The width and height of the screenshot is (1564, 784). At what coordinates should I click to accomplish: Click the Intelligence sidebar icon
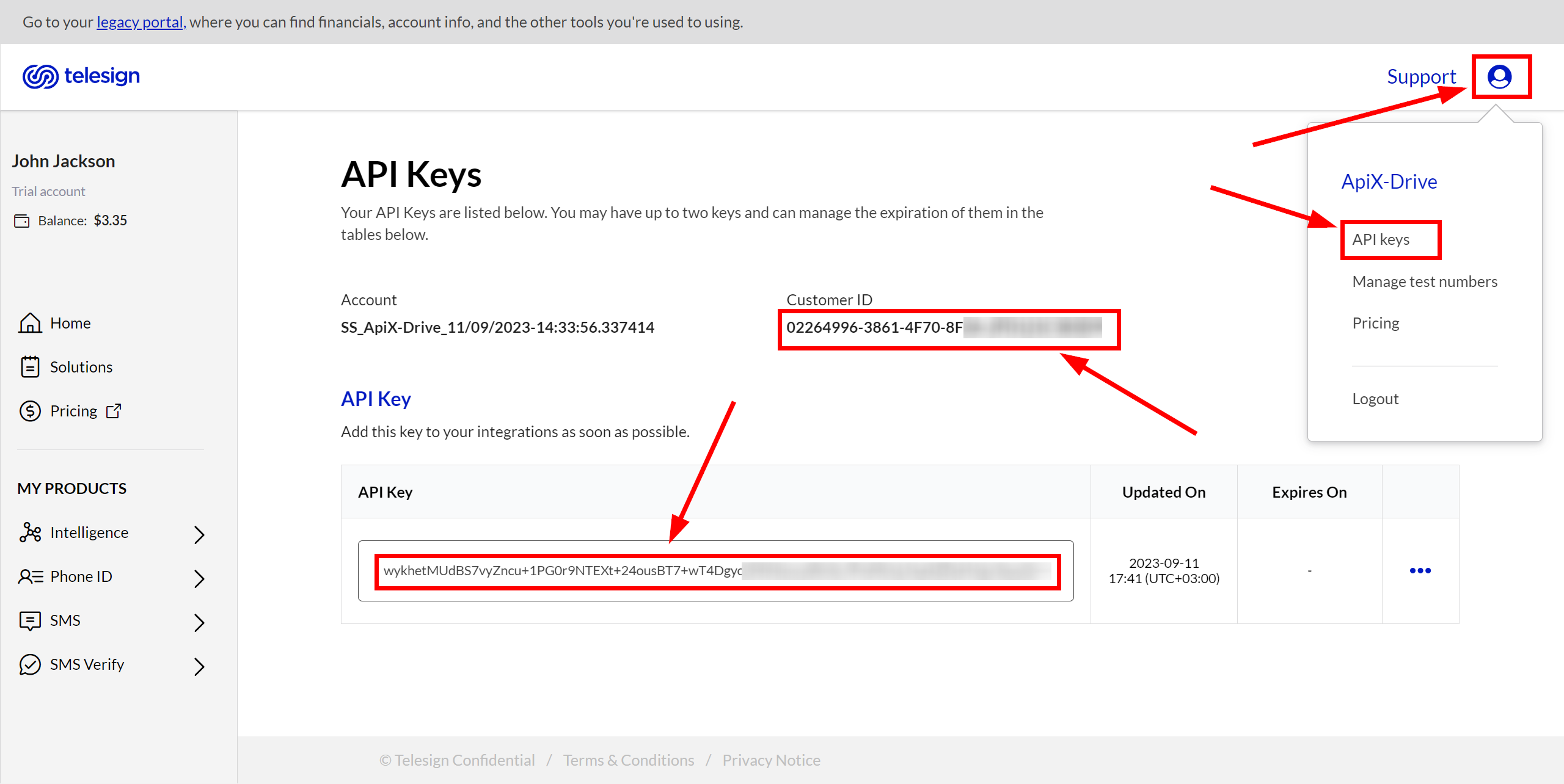[29, 533]
